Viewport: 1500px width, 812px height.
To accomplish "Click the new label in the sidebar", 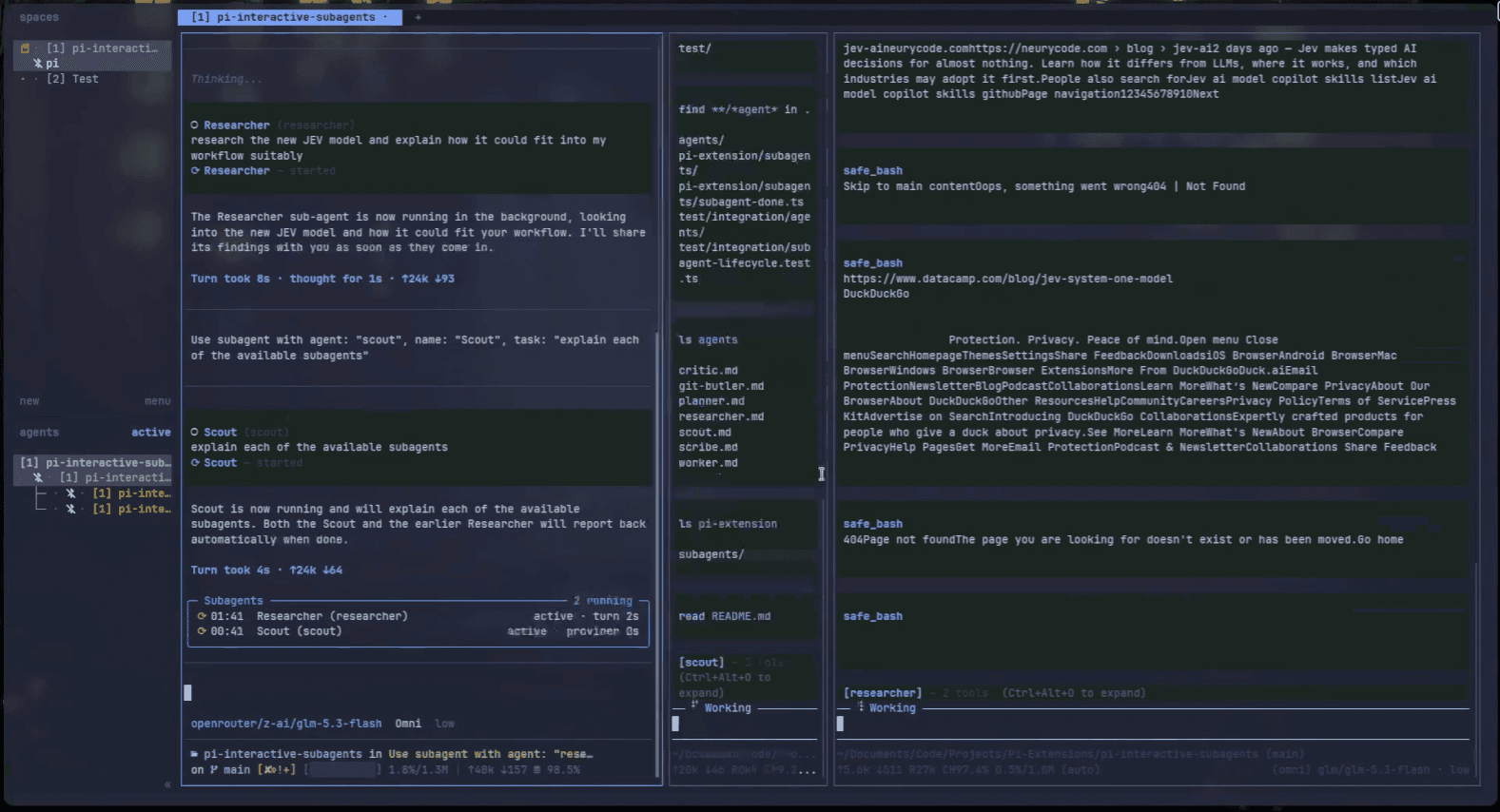I will 29,401.
